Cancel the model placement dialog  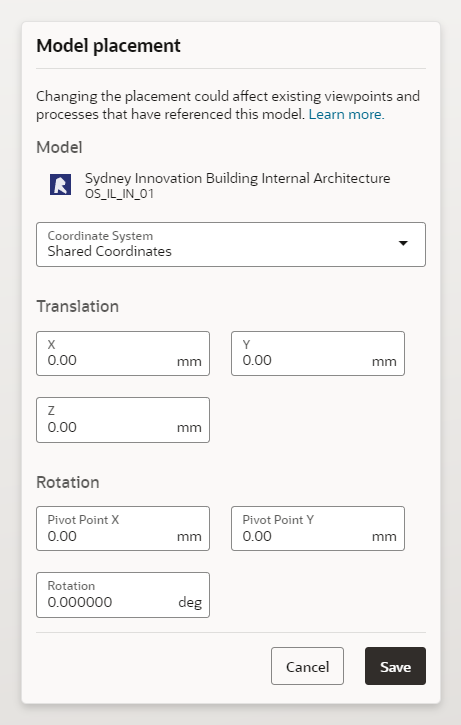tap(307, 666)
